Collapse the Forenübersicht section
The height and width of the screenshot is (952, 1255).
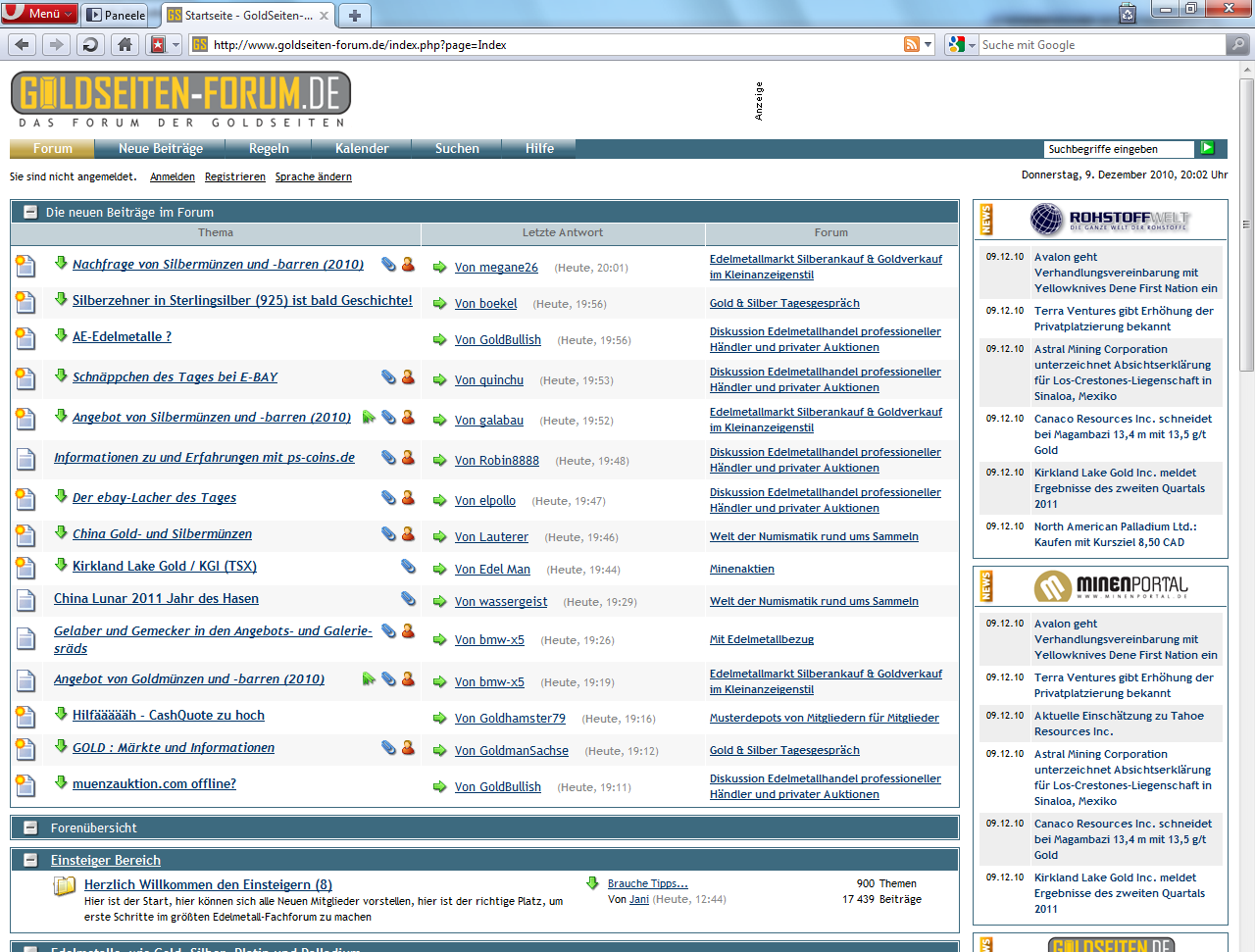tap(30, 827)
